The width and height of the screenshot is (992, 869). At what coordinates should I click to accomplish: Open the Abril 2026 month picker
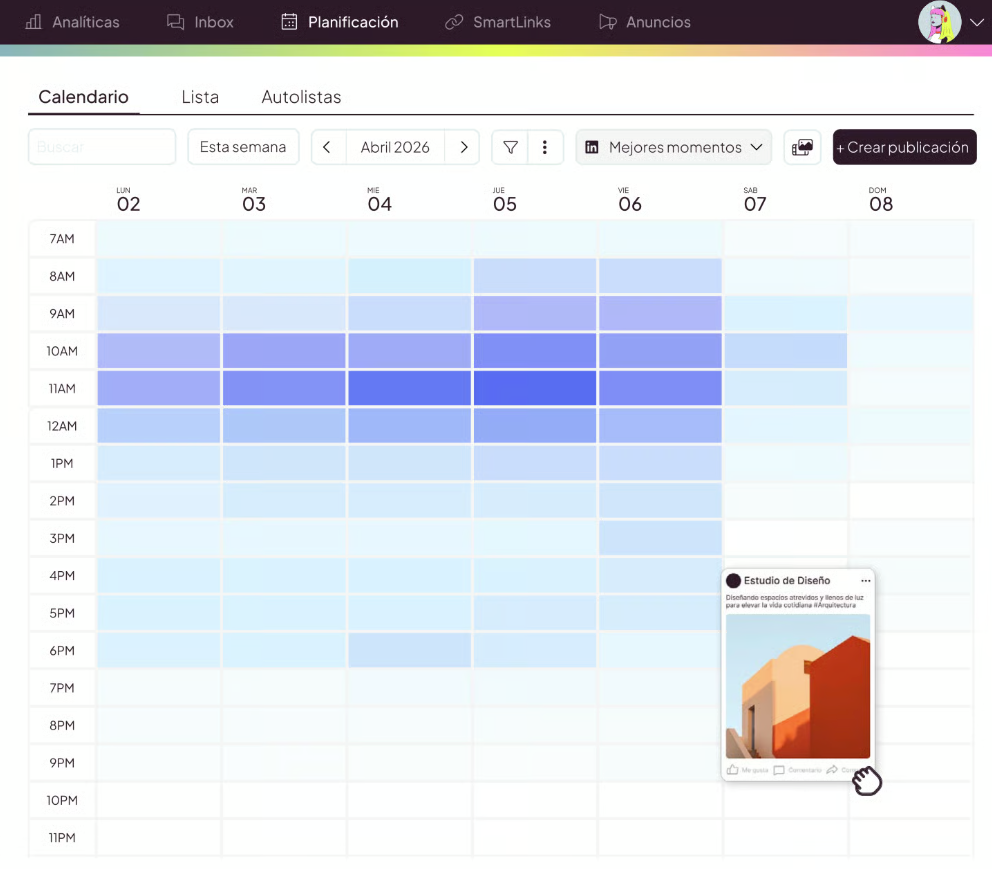coord(395,147)
